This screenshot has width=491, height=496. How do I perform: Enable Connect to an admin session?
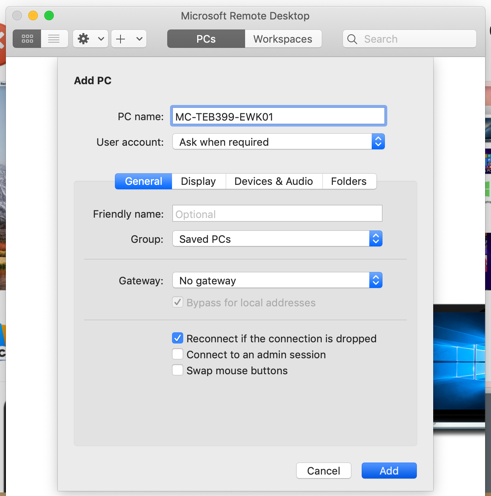click(178, 354)
